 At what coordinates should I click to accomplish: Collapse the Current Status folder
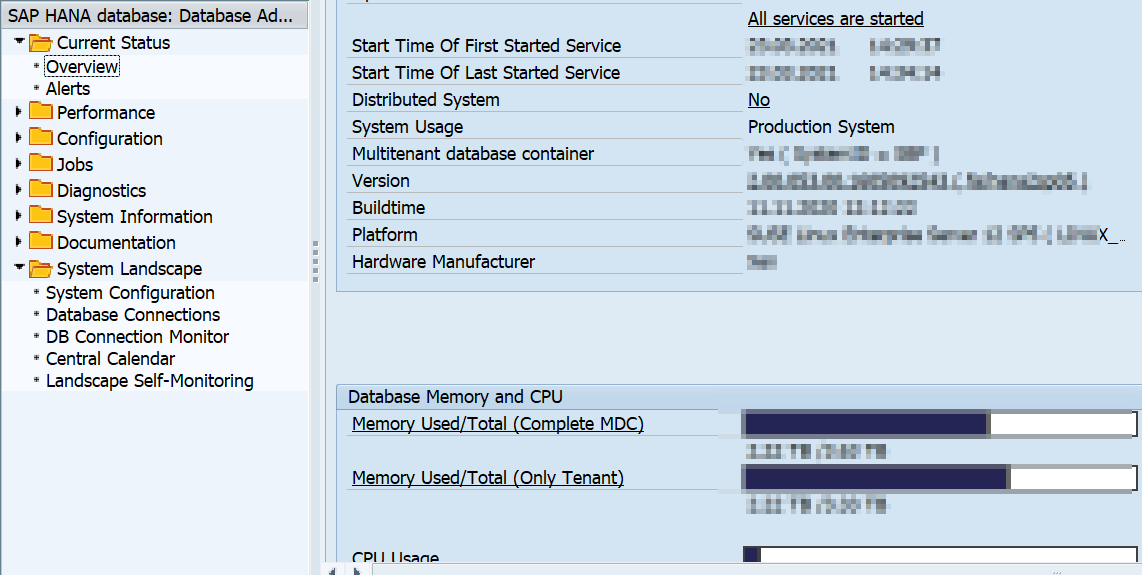19,42
